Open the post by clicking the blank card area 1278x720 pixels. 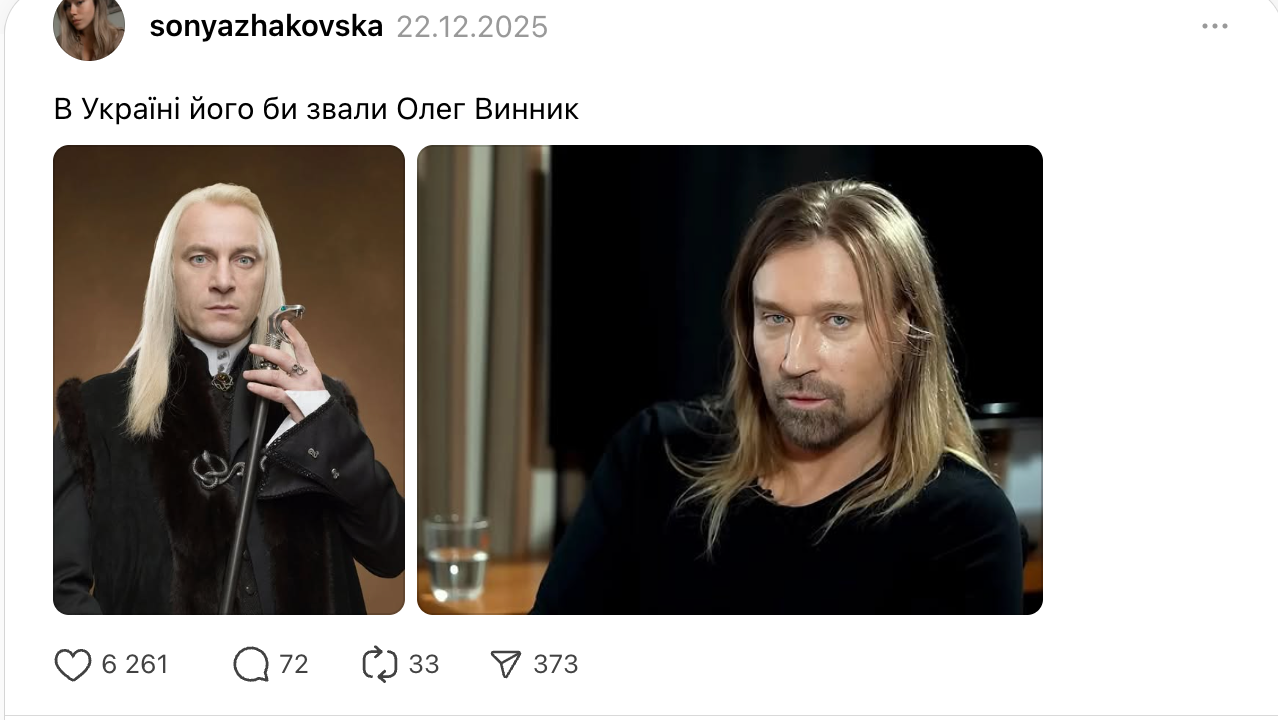tap(1150, 380)
